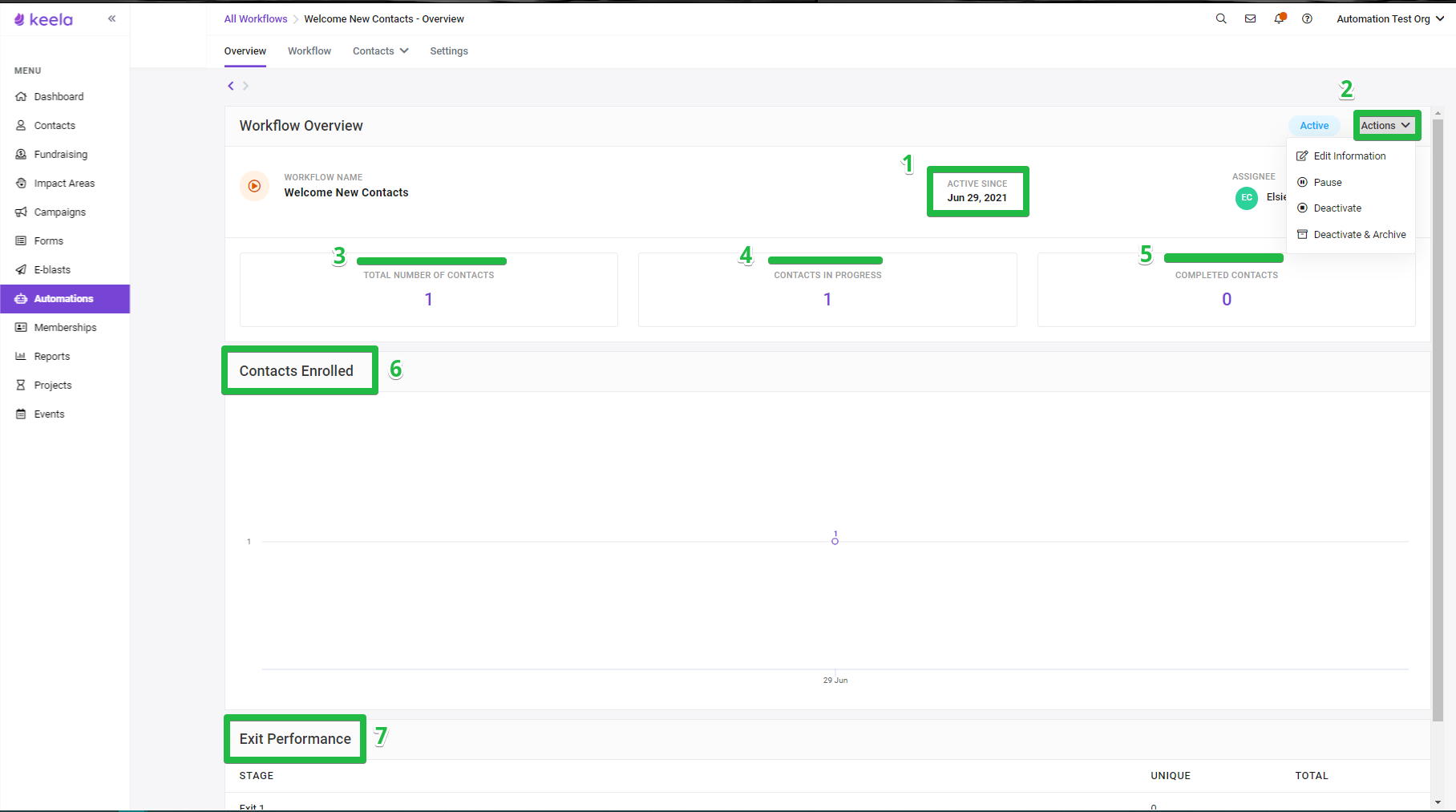Switch to the Overview tab
The height and width of the screenshot is (812, 1456).
click(x=245, y=50)
